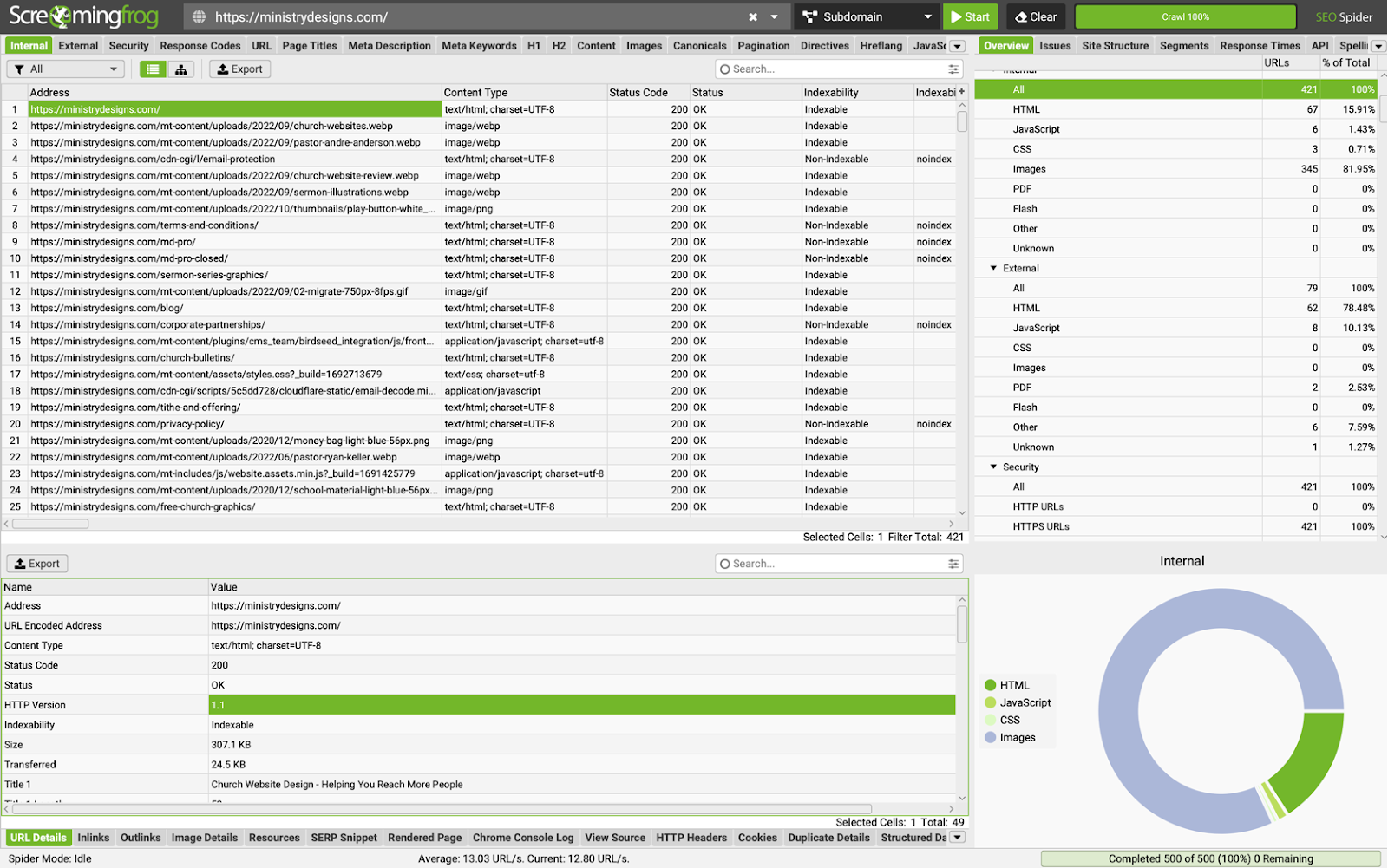Open the All filter dropdown
The width and height of the screenshot is (1388, 868).
tap(66, 69)
